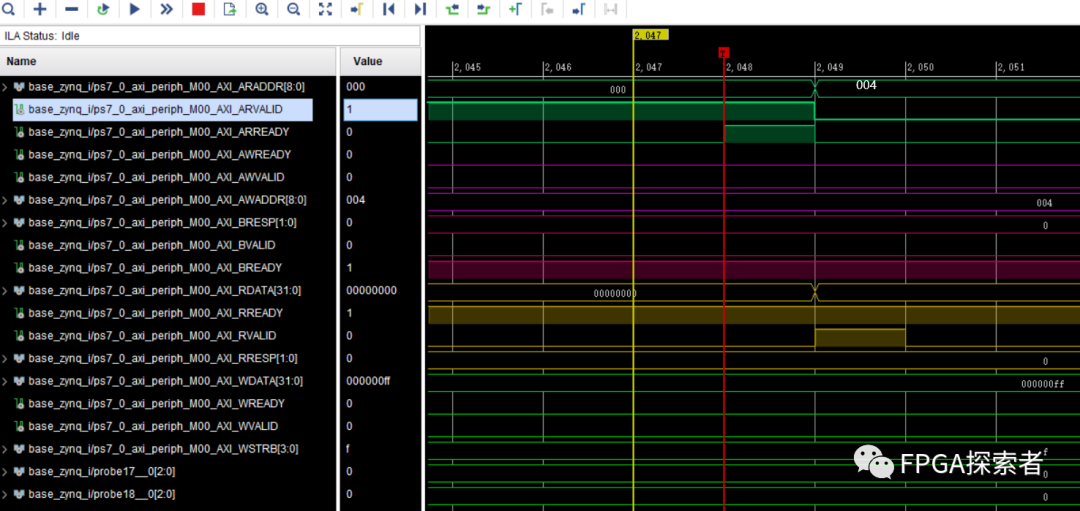The height and width of the screenshot is (511, 1080).
Task: Click the plus icon to add probes
Action: coord(40,9)
